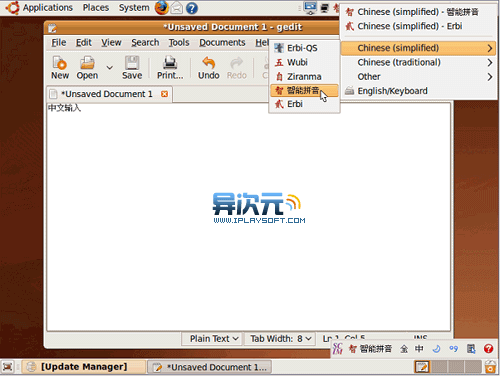Expand the Open recent files arrow
Viewport: 500px width, 376px height.
point(109,68)
